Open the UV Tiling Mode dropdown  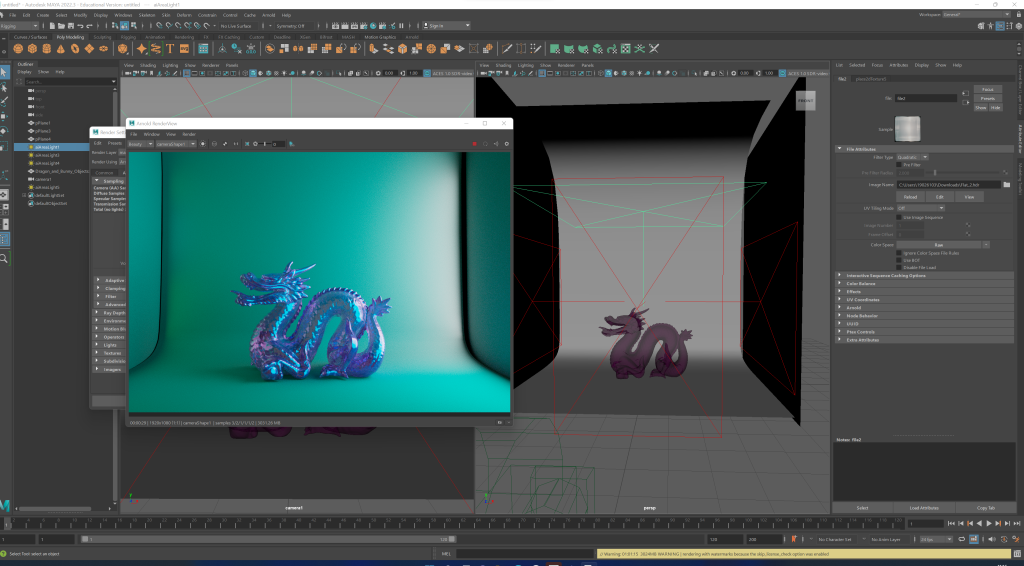[x=920, y=208]
